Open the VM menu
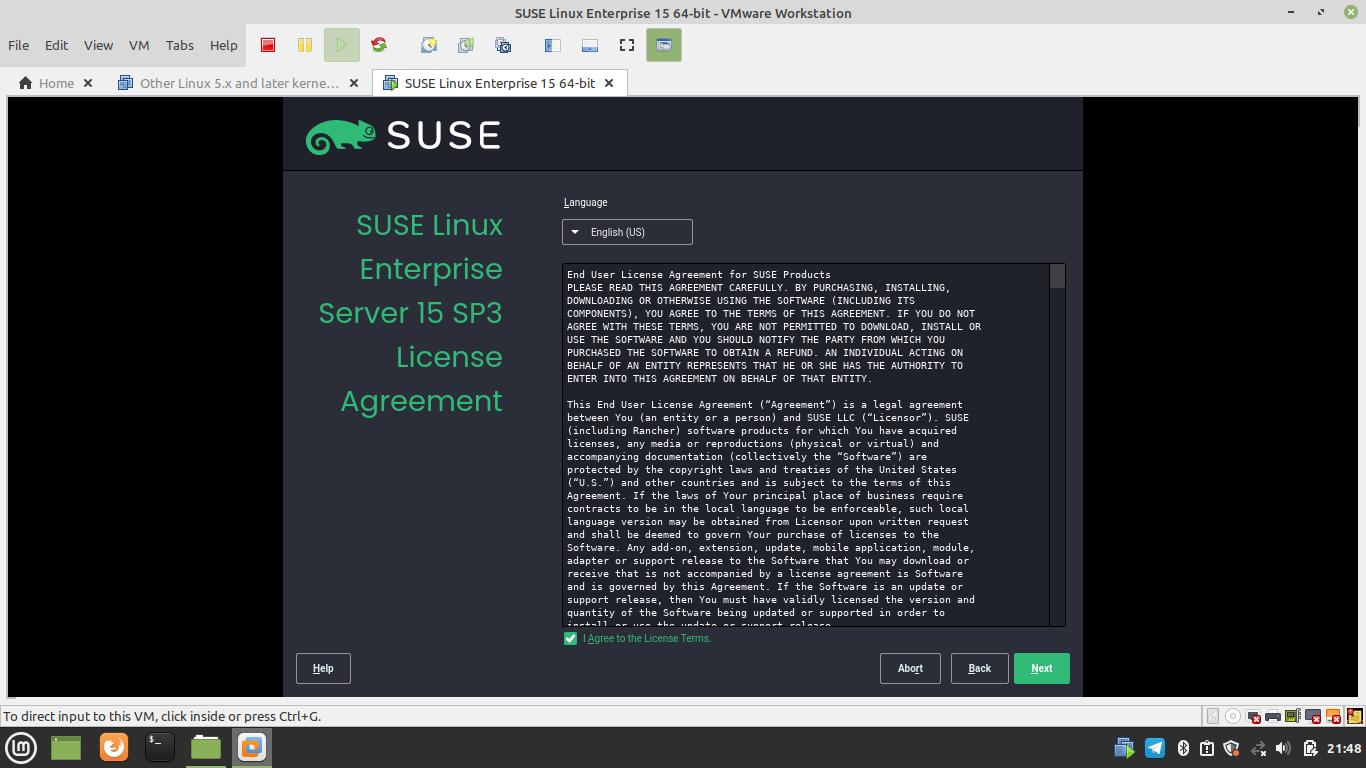Screen dimensions: 1366x768 point(139,45)
